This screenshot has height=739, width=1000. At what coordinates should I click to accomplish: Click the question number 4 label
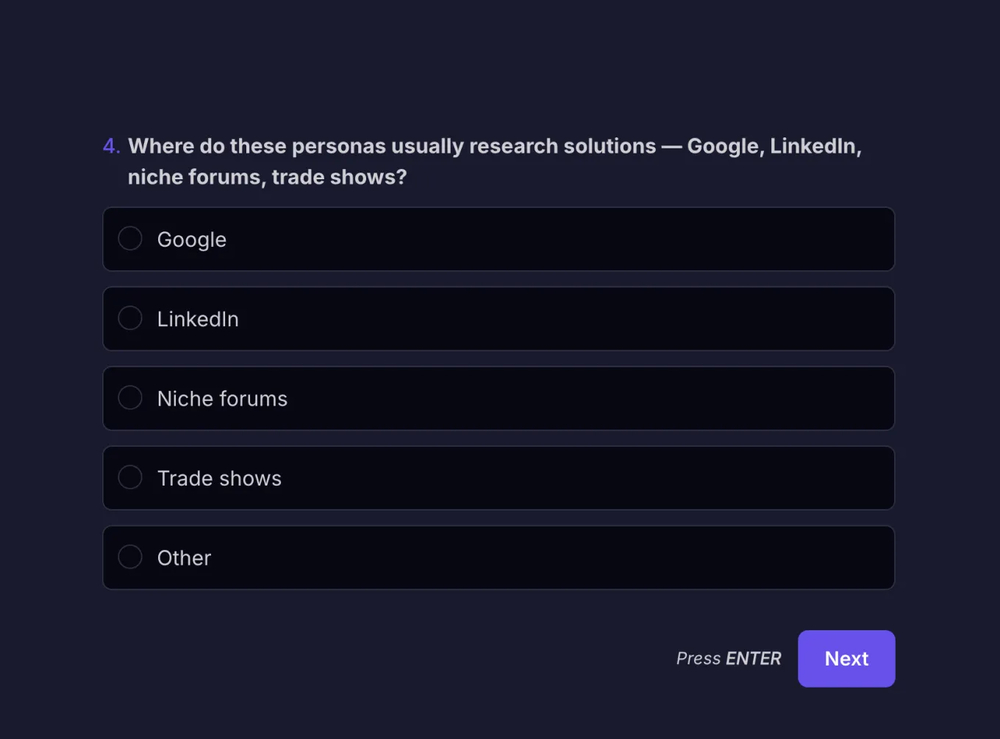[x=111, y=146]
